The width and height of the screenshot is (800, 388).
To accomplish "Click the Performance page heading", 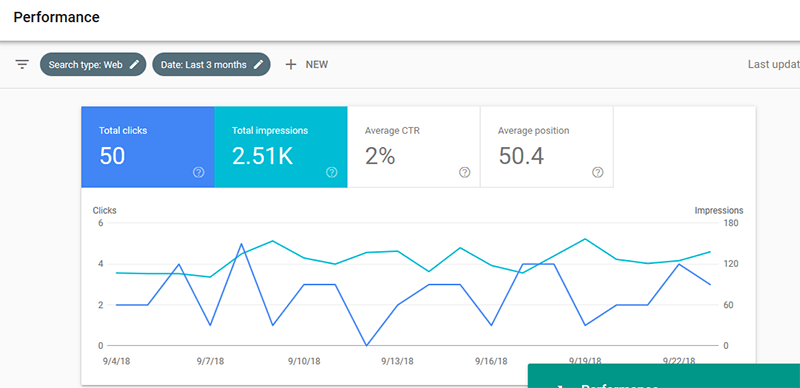I will pyautogui.click(x=56, y=17).
